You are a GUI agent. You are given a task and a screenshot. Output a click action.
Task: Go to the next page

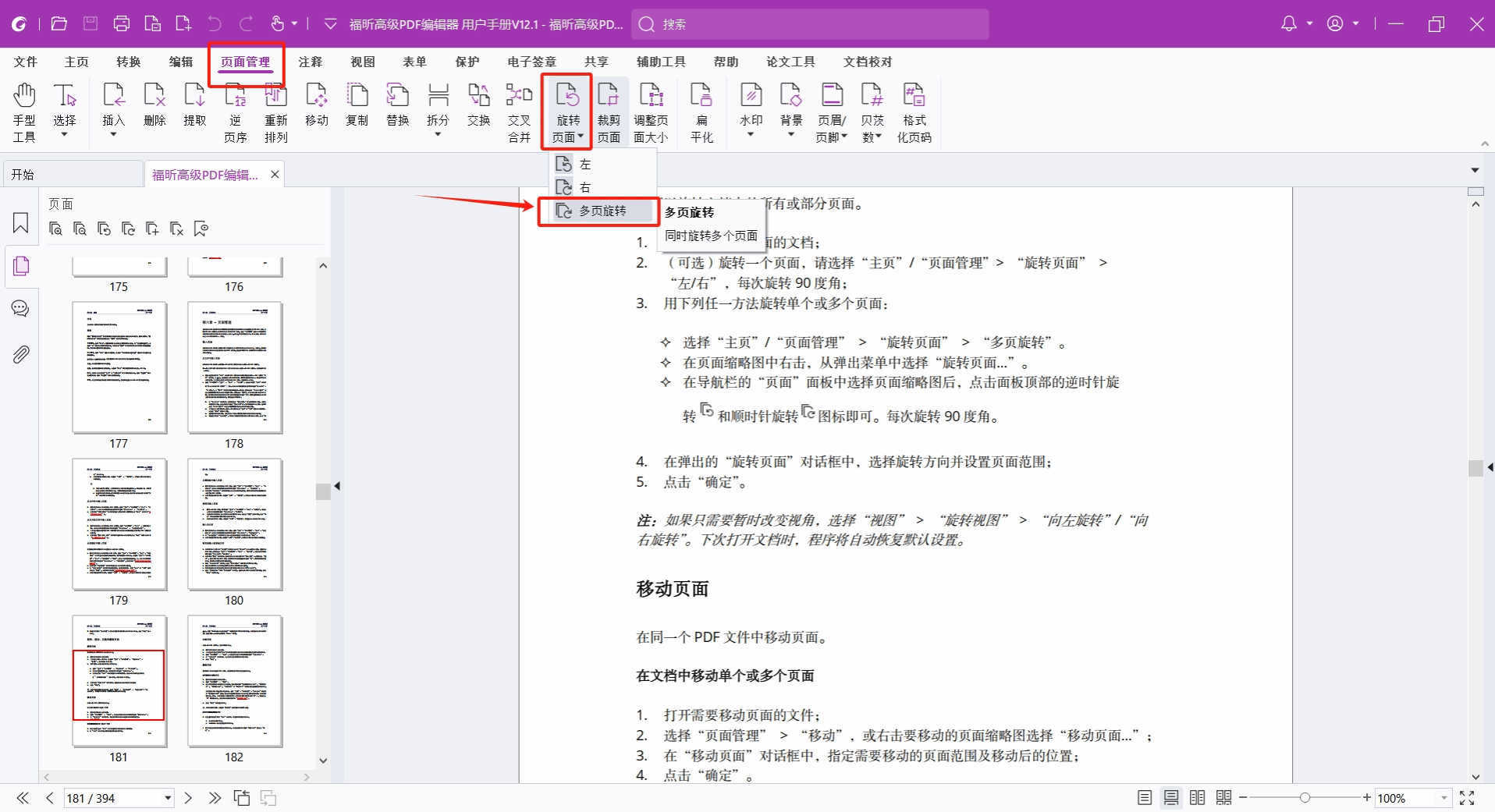[x=188, y=798]
